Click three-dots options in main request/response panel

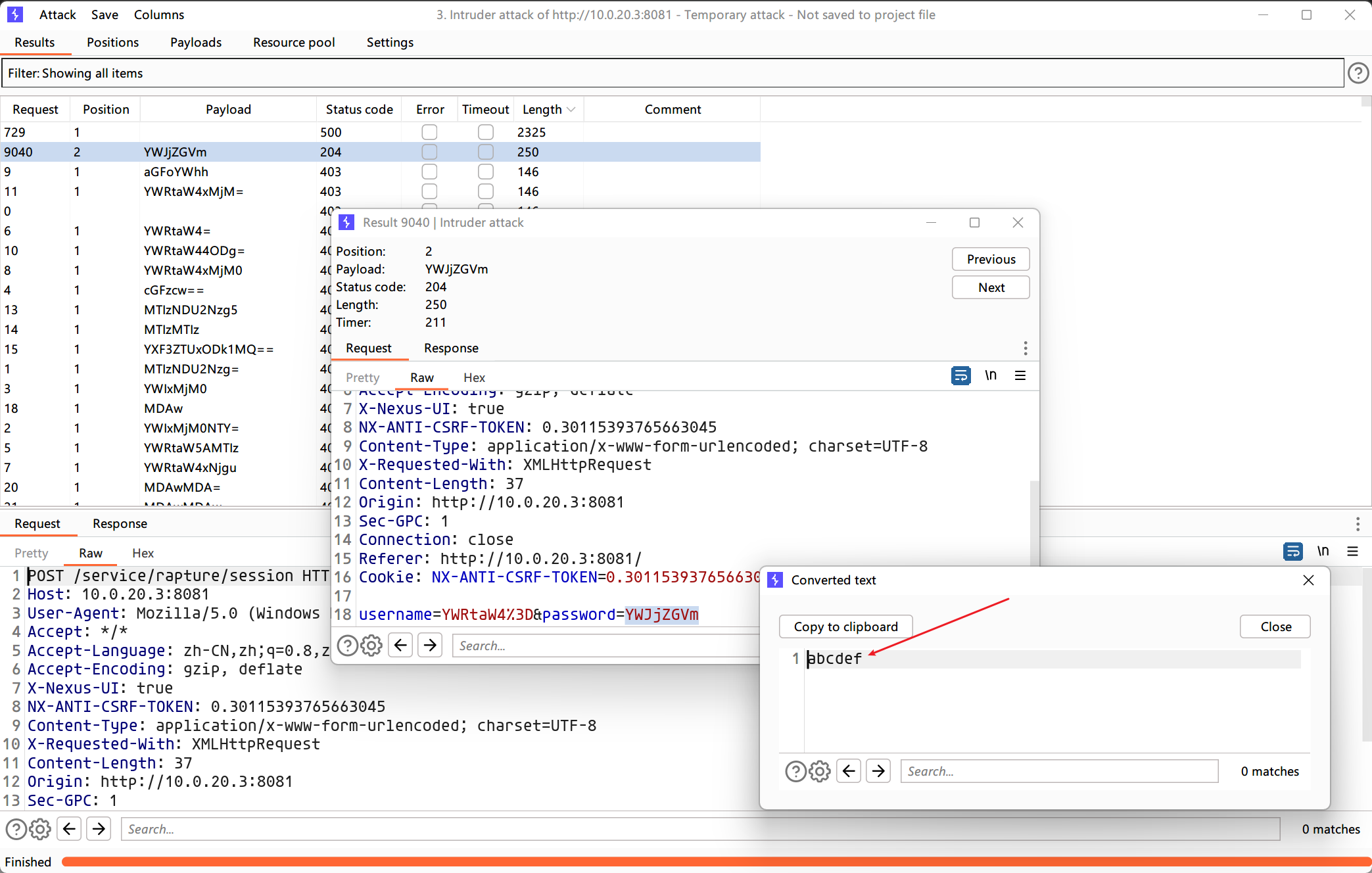coord(1358,523)
